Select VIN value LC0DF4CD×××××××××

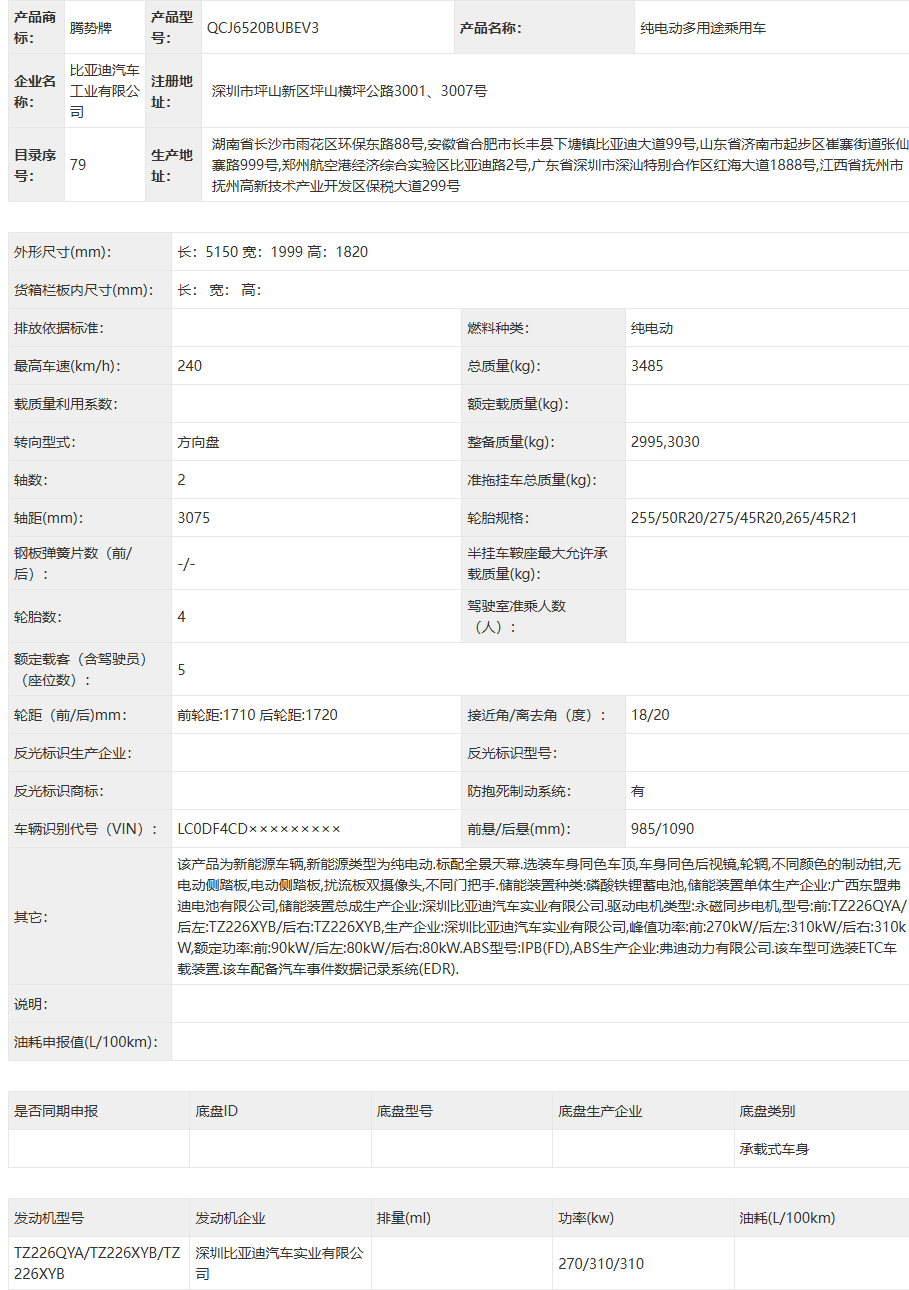259,829
